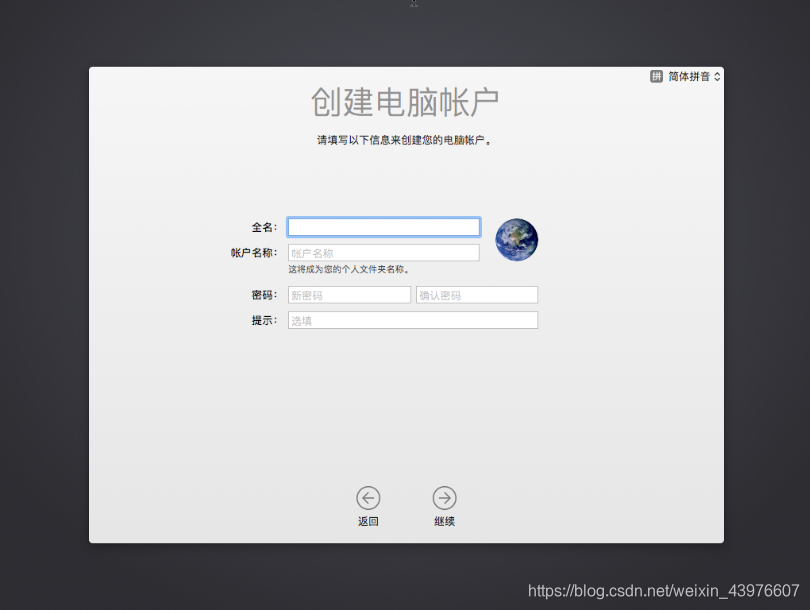Click the circular continue arrow icon
Image resolution: width=810 pixels, height=610 pixels.
coord(444,498)
